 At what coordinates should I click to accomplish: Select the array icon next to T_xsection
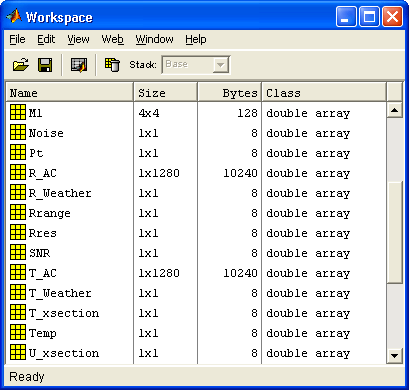tap(18, 312)
